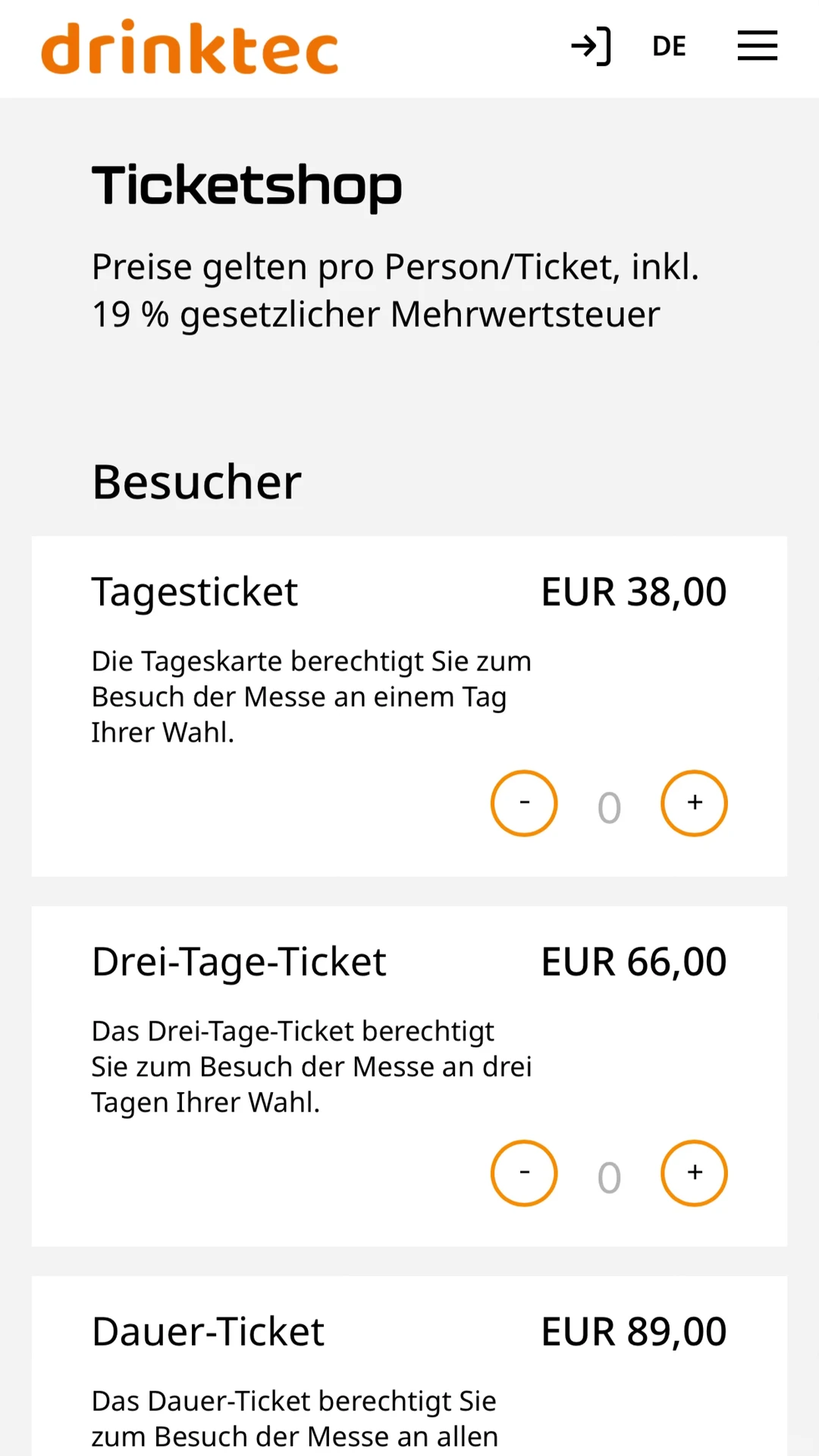Click the Dauer-Ticket description text

295,1419
